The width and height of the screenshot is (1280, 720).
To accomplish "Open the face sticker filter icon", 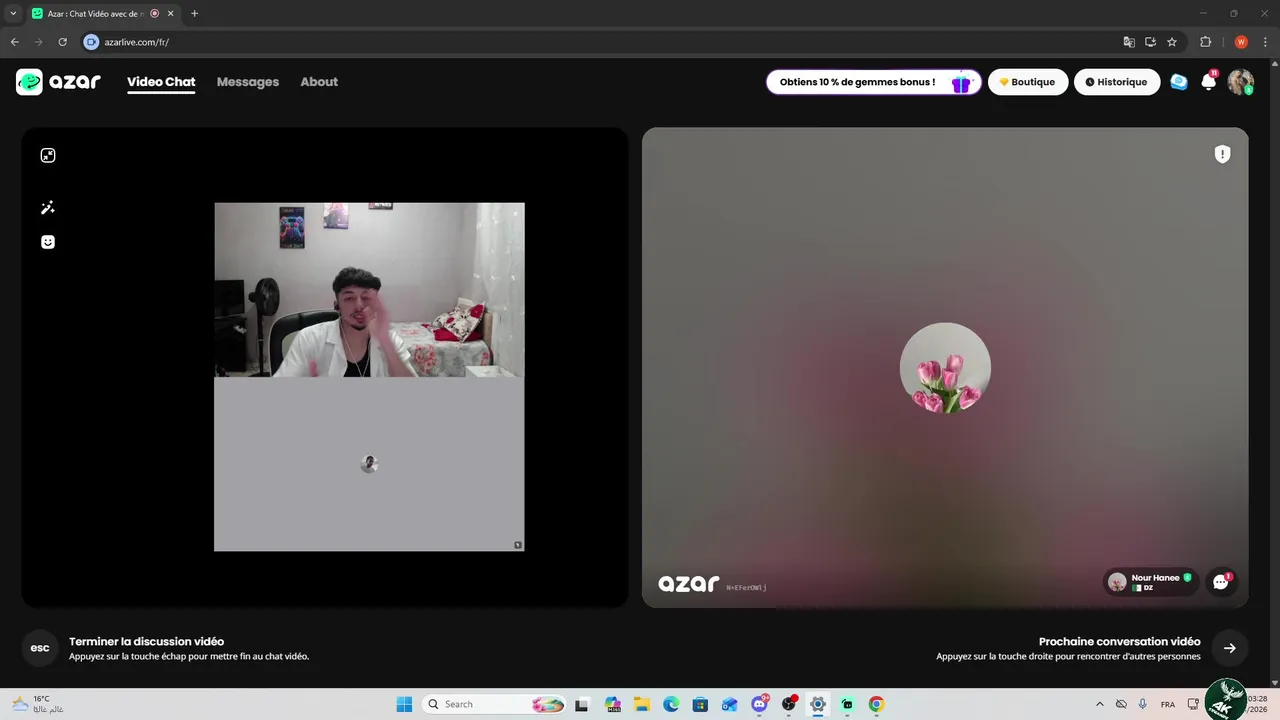I will coord(48,242).
